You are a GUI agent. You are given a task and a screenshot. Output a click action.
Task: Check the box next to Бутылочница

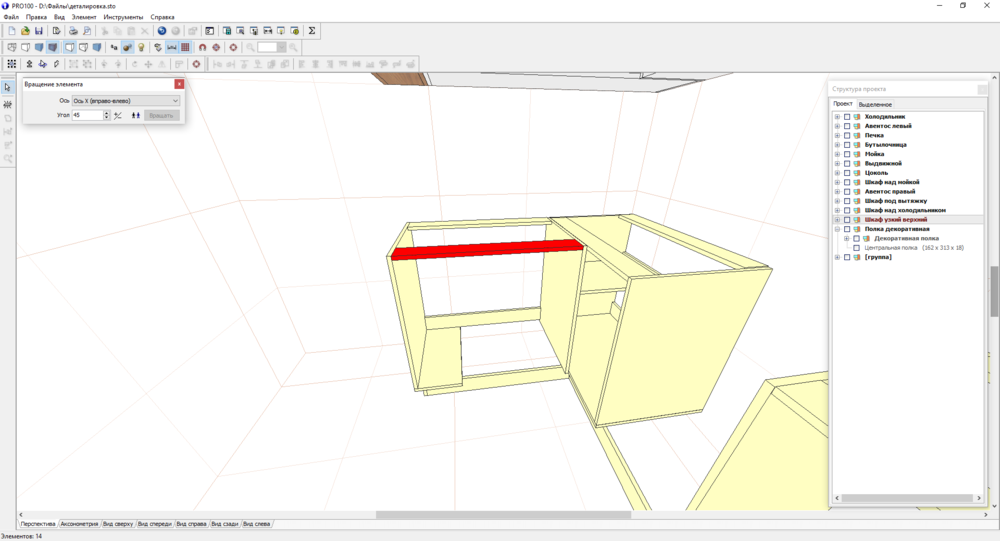847,145
